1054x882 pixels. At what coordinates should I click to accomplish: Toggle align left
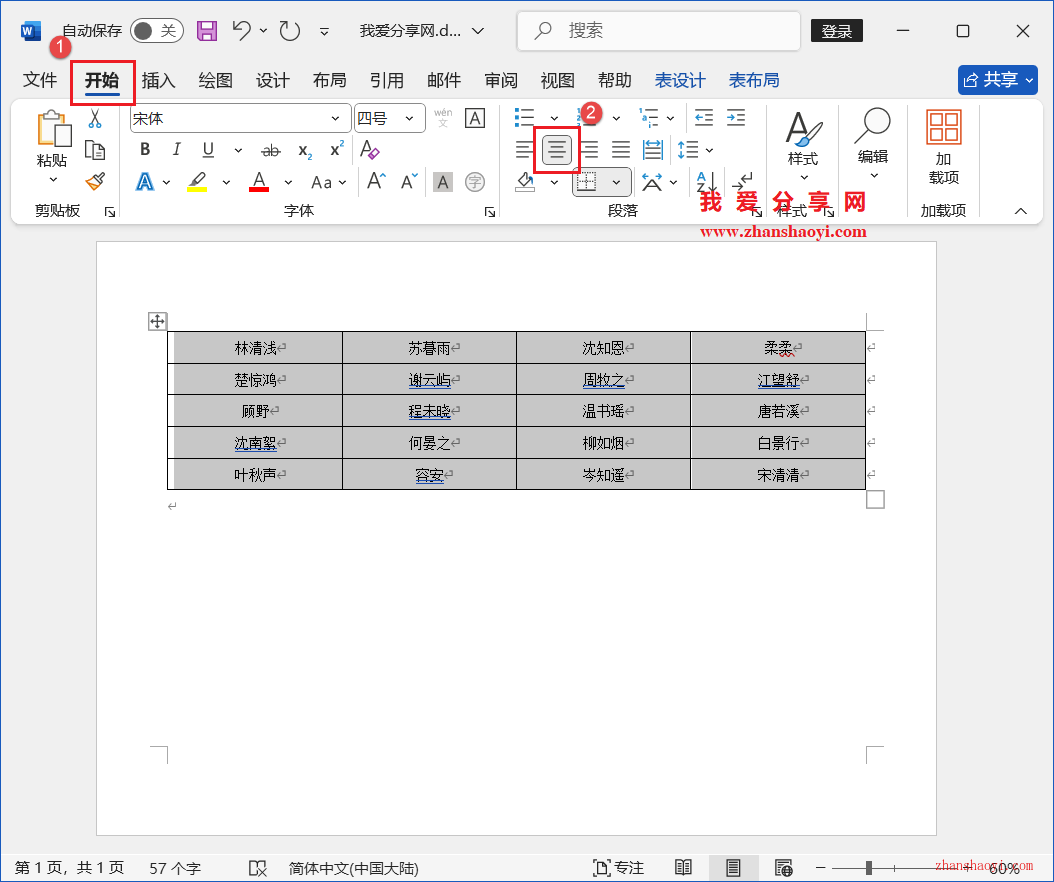524,150
